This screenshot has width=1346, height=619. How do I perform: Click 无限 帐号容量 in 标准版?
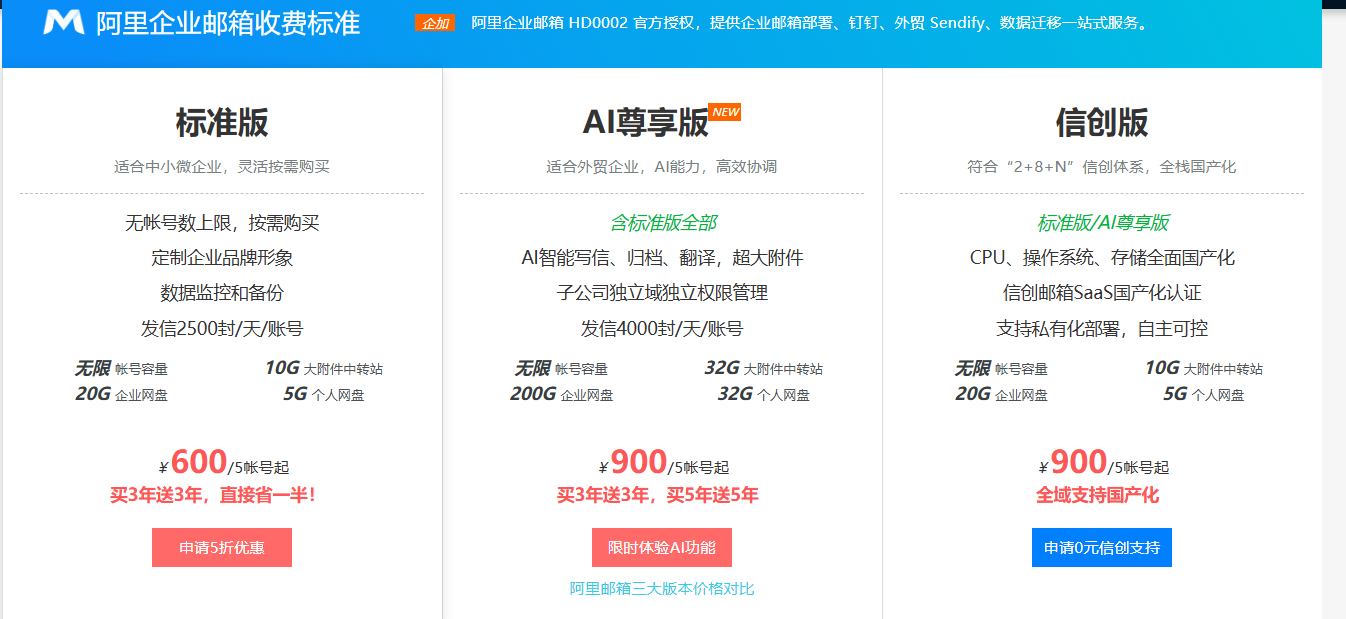coord(121,368)
